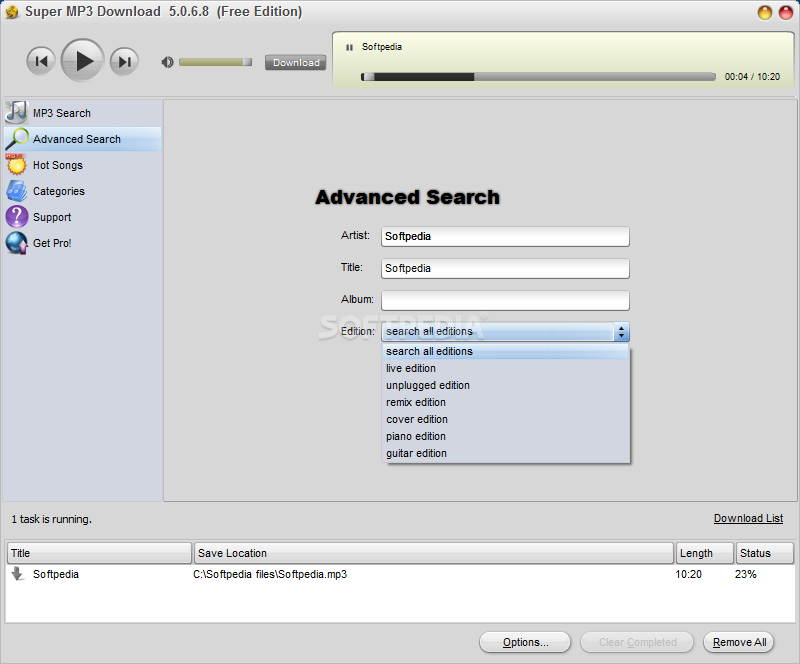Toggle the Edition combo box arrow

coord(621,332)
